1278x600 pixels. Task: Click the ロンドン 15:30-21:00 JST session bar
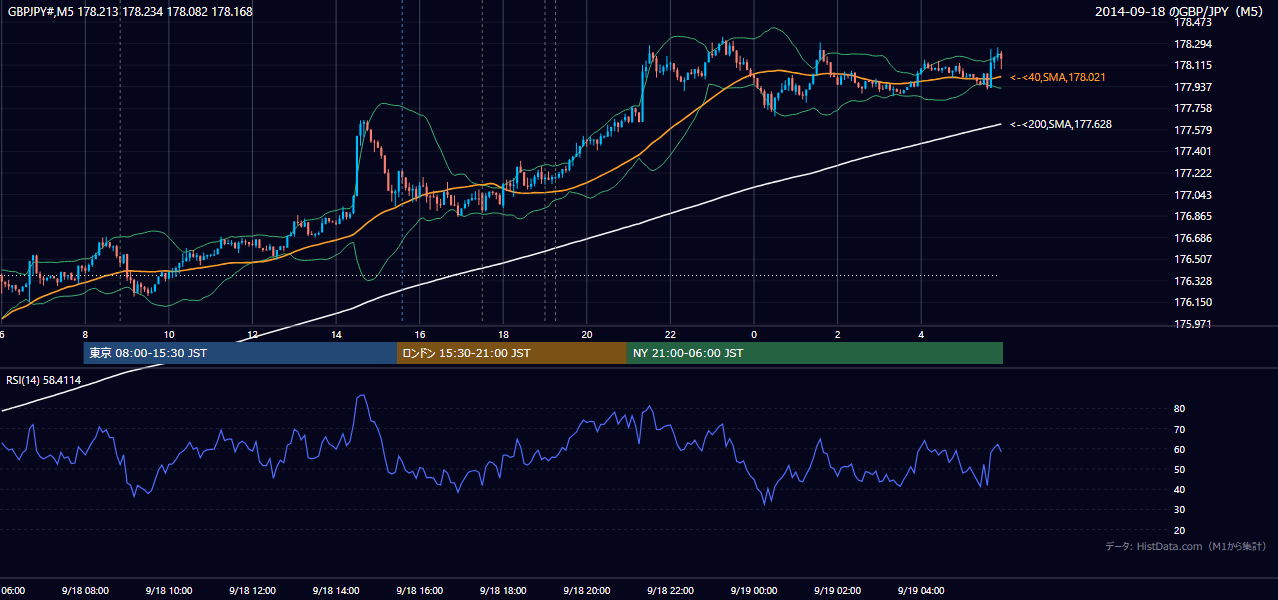point(512,353)
